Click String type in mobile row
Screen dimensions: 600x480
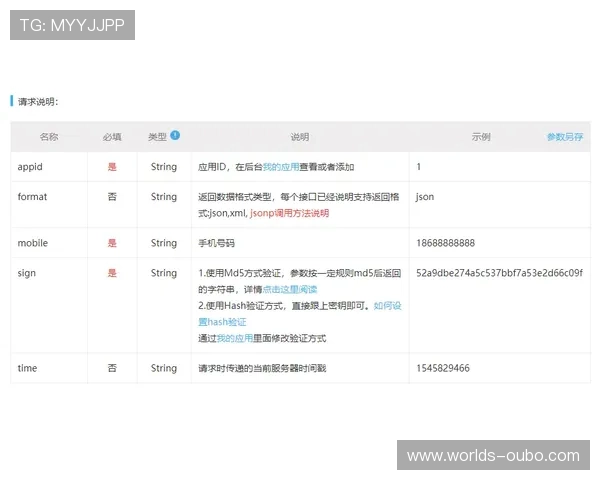(164, 243)
